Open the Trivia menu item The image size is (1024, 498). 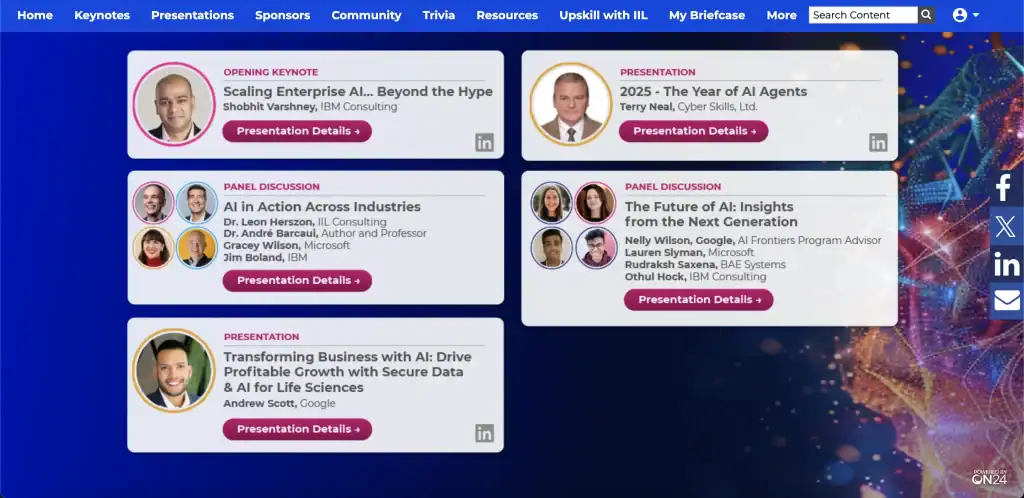point(439,15)
